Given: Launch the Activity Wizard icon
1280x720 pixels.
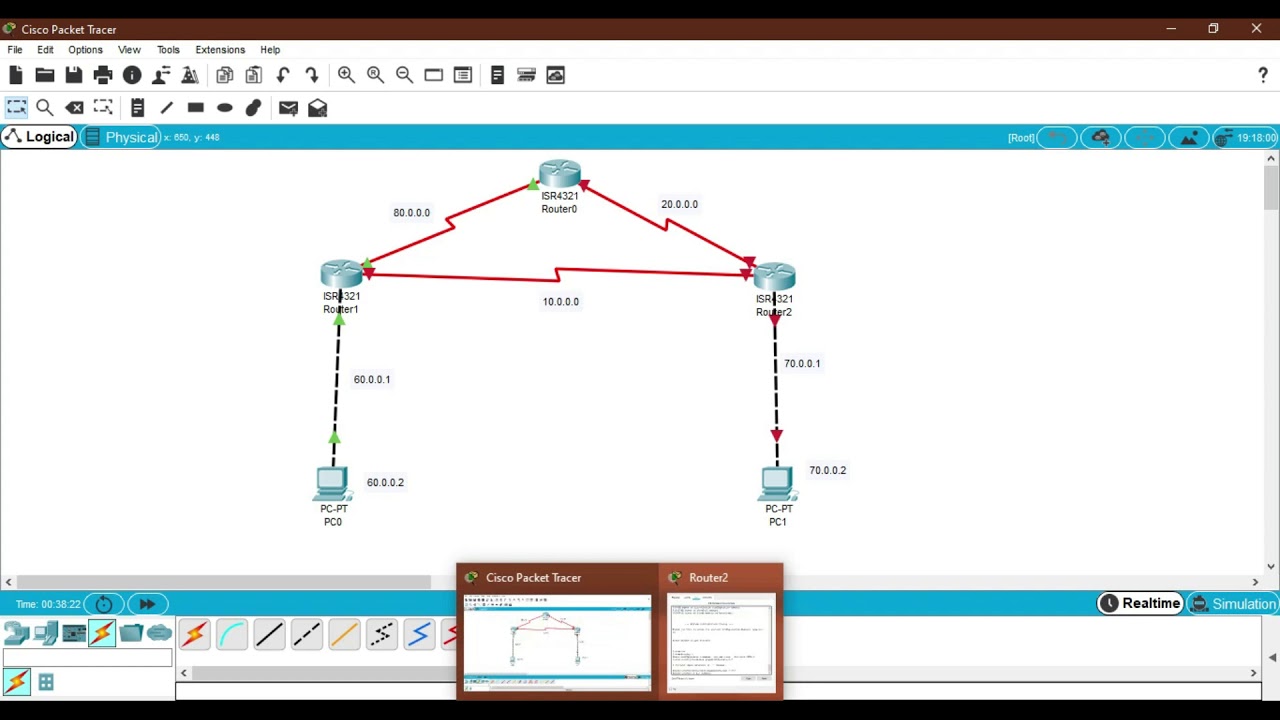Looking at the screenshot, I should coord(161,75).
